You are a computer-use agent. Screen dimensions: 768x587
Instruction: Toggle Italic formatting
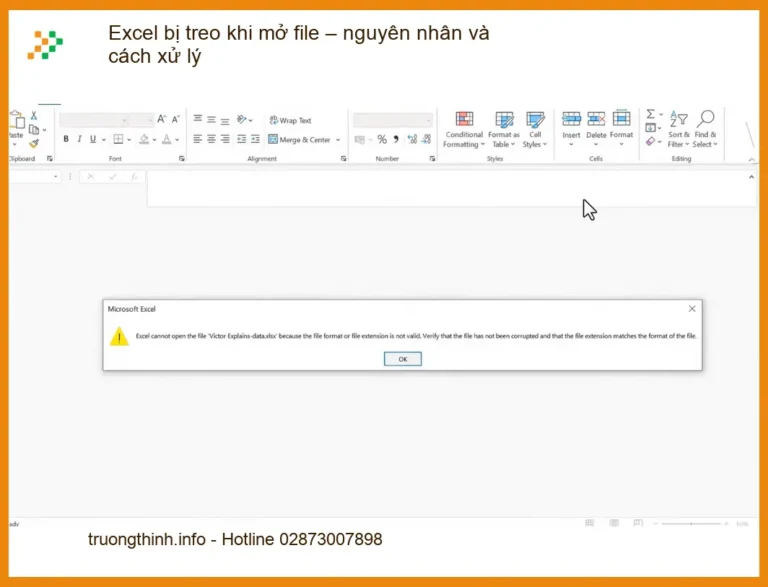(x=79, y=139)
